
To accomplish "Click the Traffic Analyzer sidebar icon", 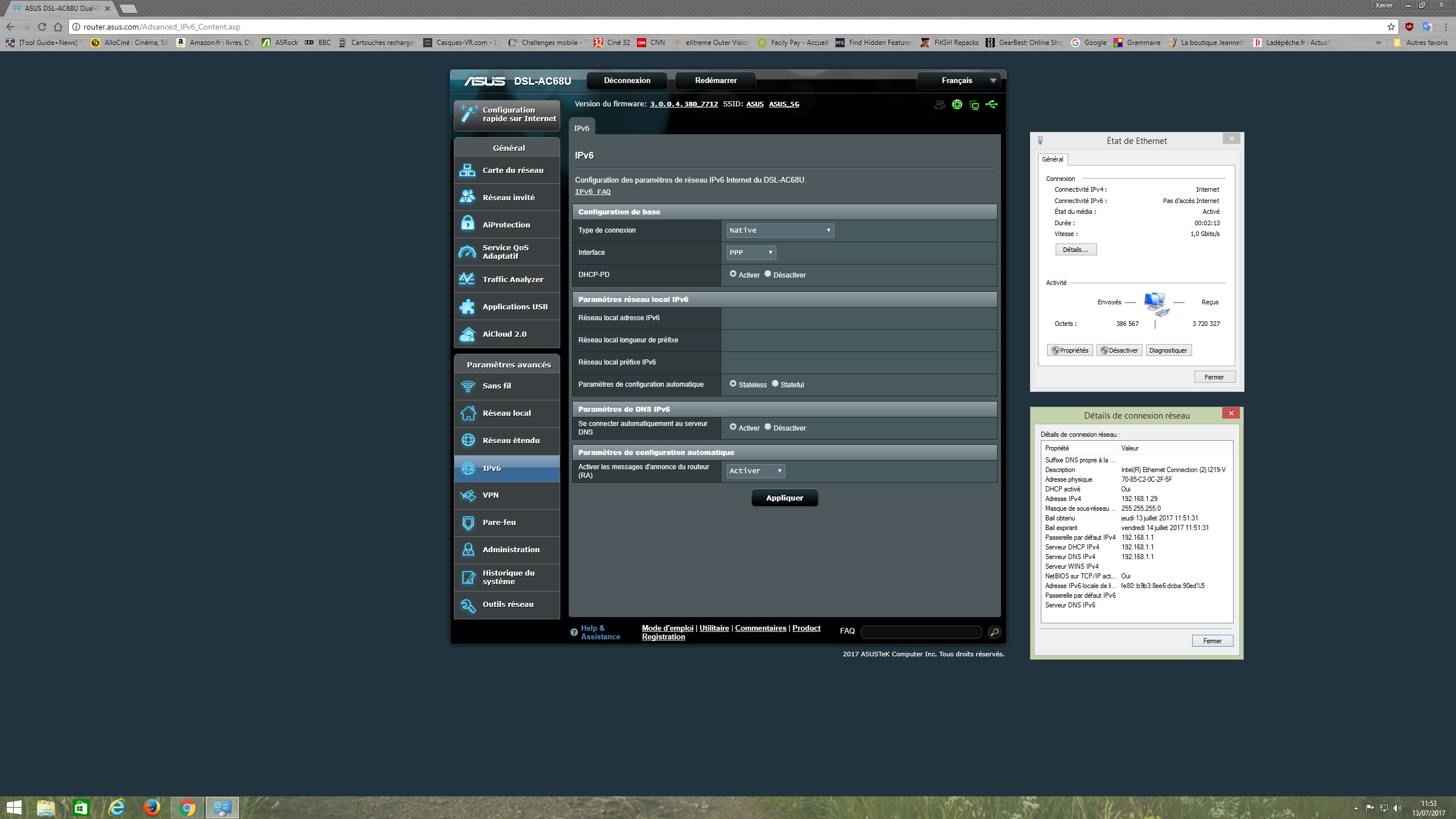I will tap(468, 279).
